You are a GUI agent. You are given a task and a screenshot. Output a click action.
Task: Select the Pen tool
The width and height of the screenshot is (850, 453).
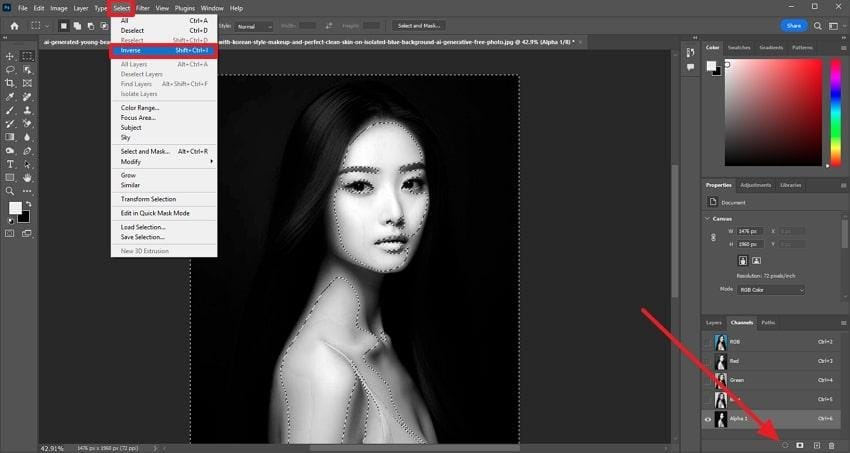pyautogui.click(x=27, y=151)
